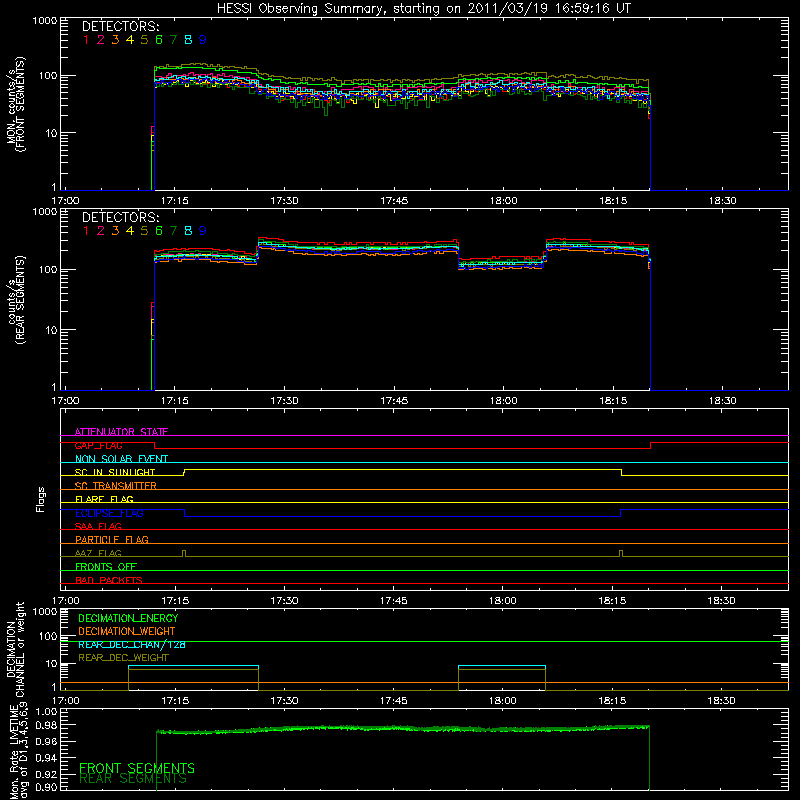
Task: Click the ATTENUATOR_STATE flag label
Action: (121, 432)
